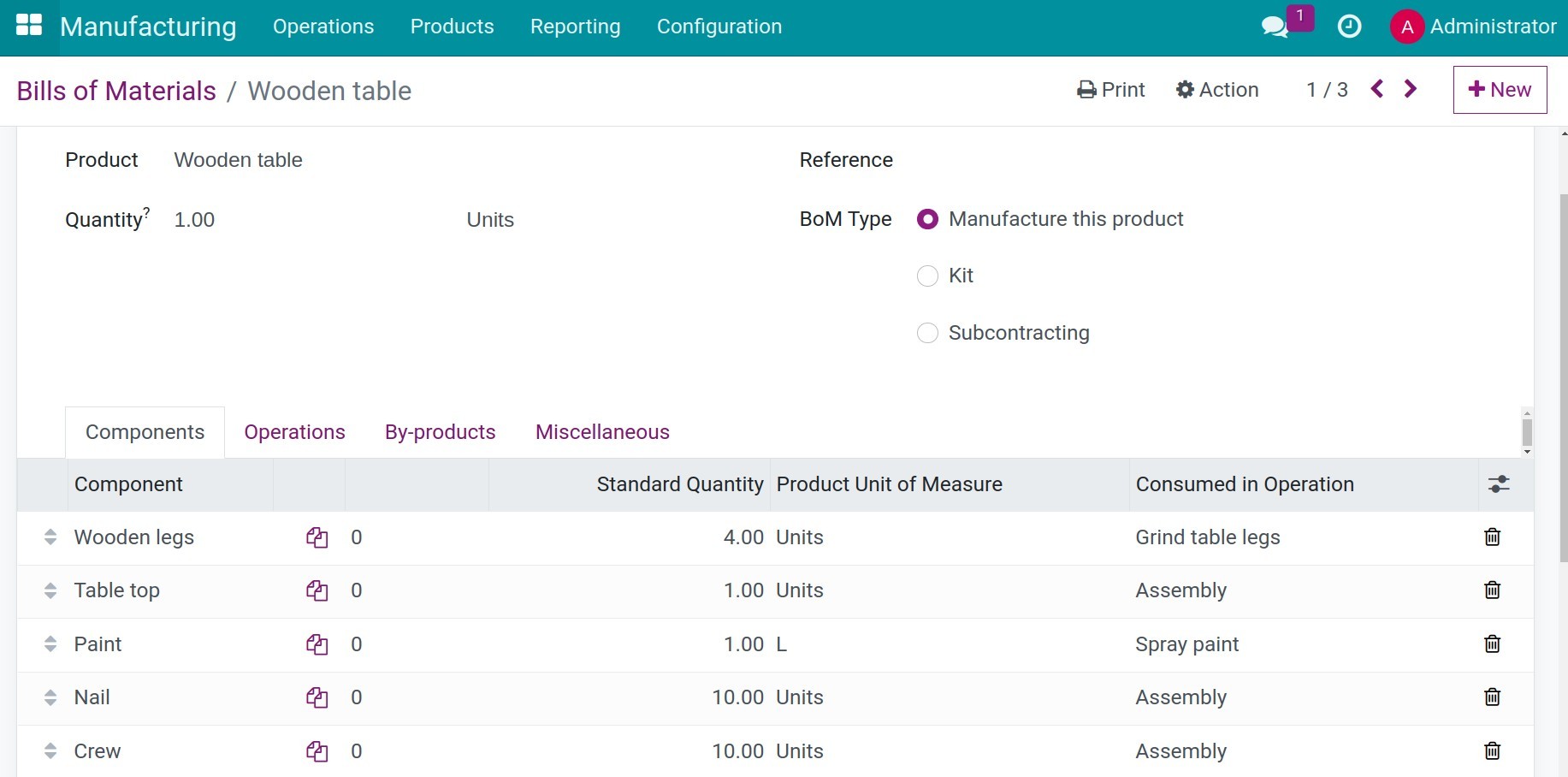
Task: Open the Configuration top menu
Action: pos(719,27)
